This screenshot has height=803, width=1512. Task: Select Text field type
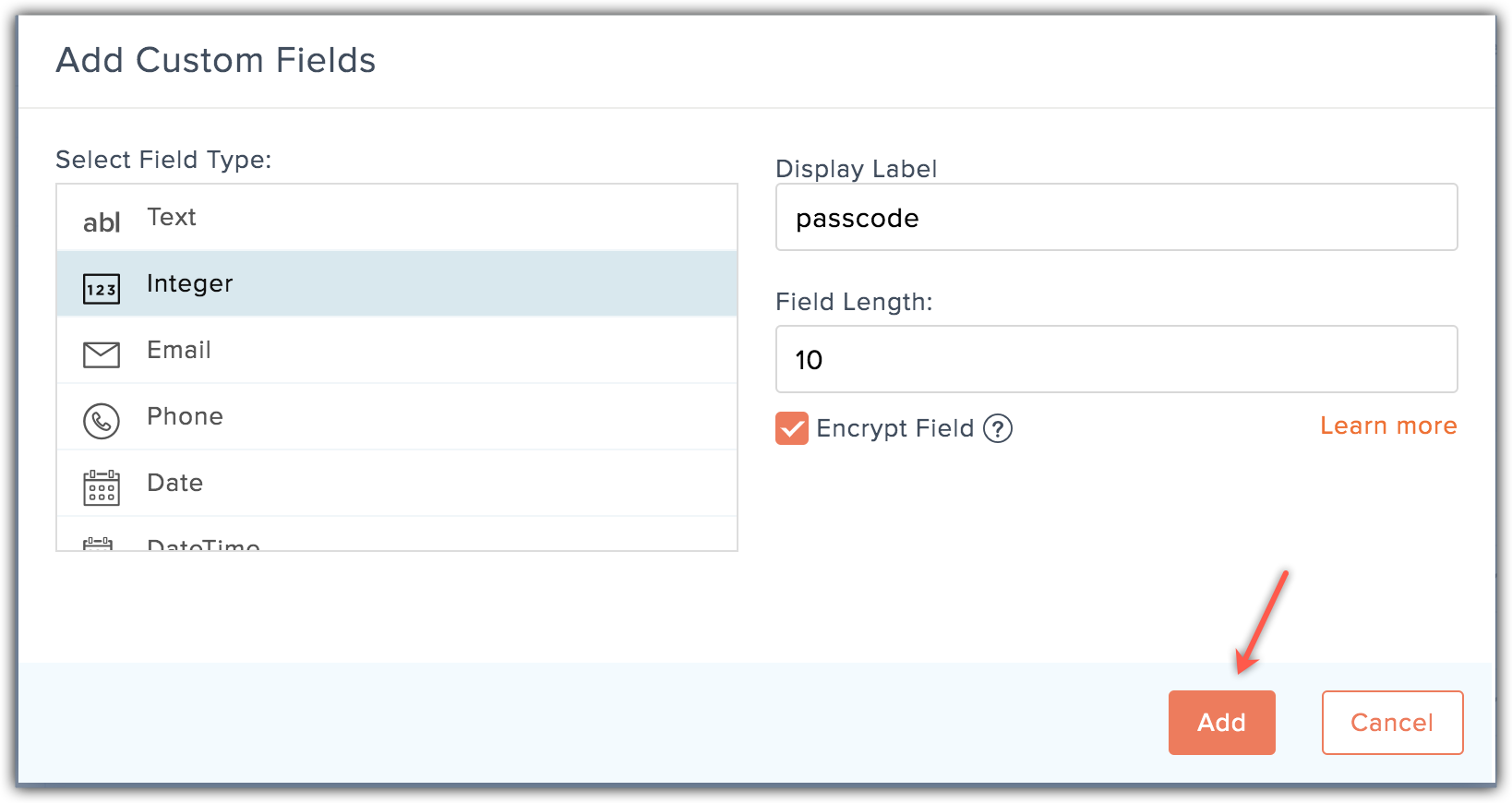(172, 217)
